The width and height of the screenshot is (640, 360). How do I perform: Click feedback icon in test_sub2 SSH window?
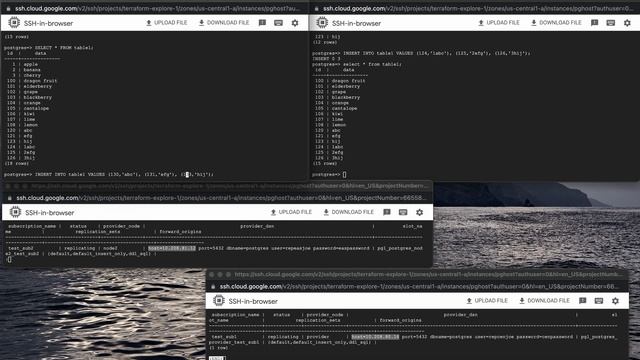[x=387, y=212]
